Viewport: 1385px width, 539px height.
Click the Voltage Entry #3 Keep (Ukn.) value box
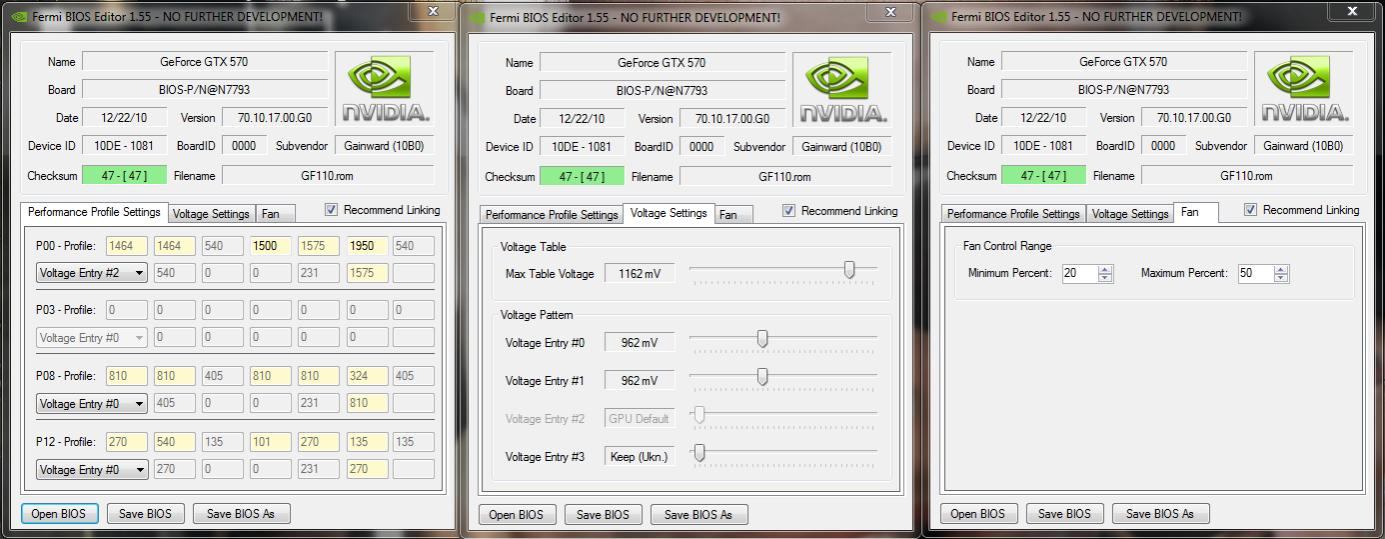click(x=639, y=457)
